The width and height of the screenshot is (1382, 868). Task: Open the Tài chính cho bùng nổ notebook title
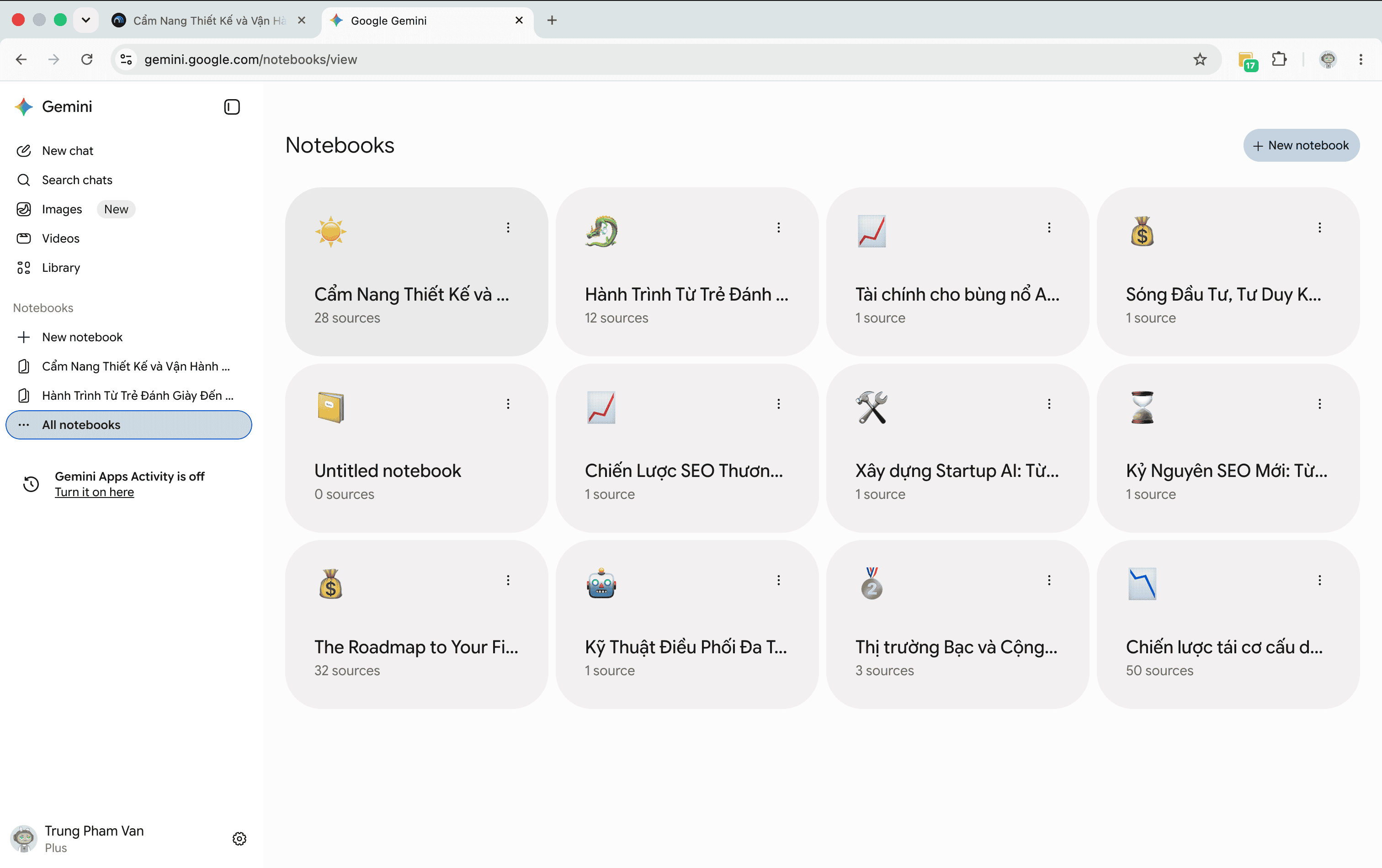click(957, 295)
